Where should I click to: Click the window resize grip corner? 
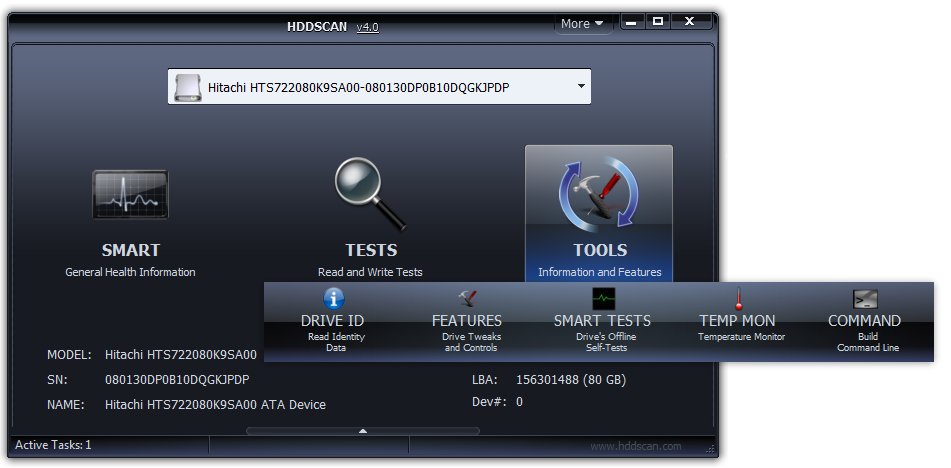[x=711, y=449]
